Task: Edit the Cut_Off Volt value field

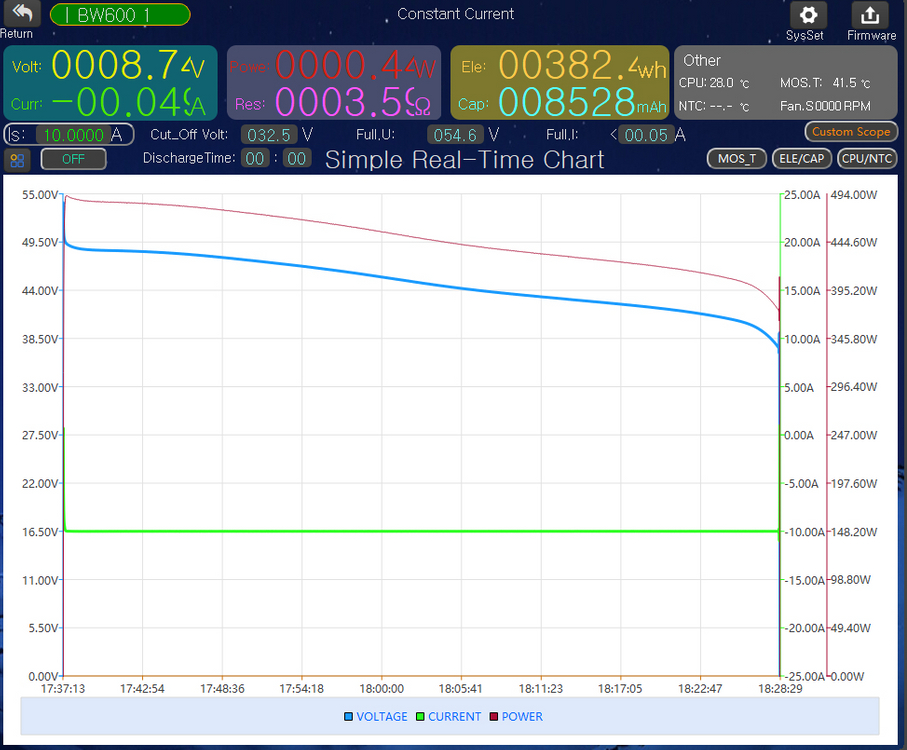Action: [268, 135]
